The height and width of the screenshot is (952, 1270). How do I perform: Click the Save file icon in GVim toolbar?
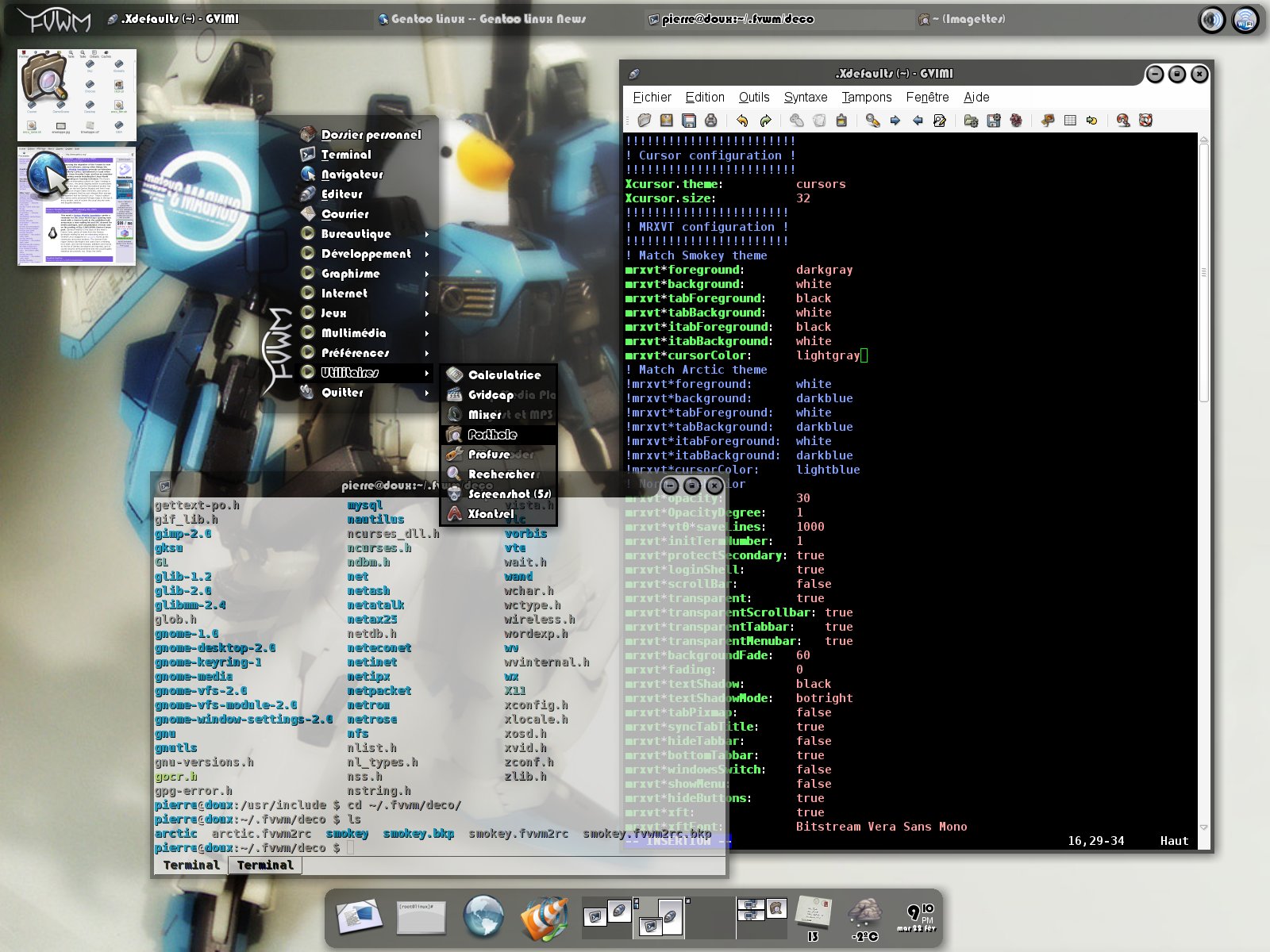pyautogui.click(x=667, y=121)
